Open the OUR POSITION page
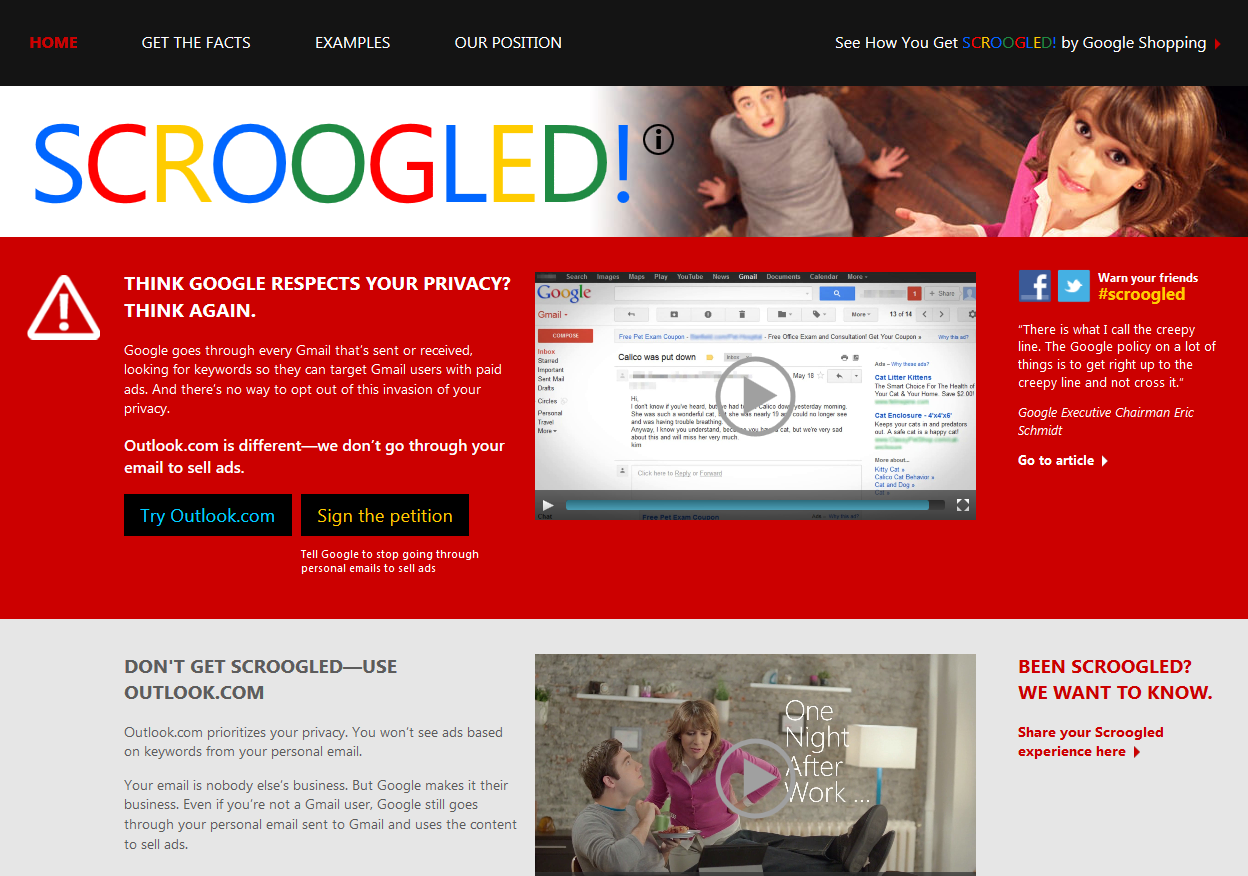The image size is (1248, 876). click(x=508, y=42)
